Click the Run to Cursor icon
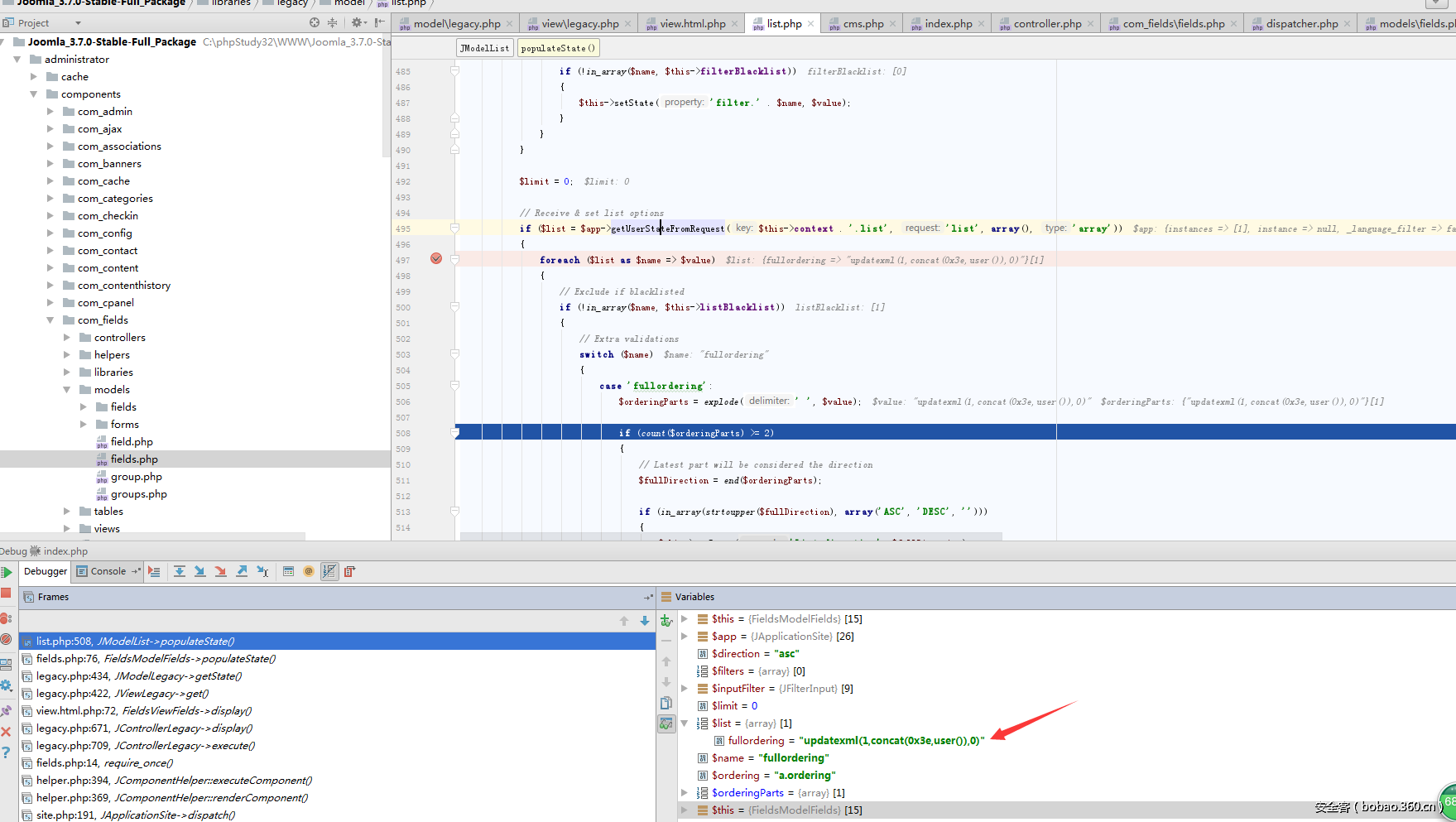 tap(262, 571)
